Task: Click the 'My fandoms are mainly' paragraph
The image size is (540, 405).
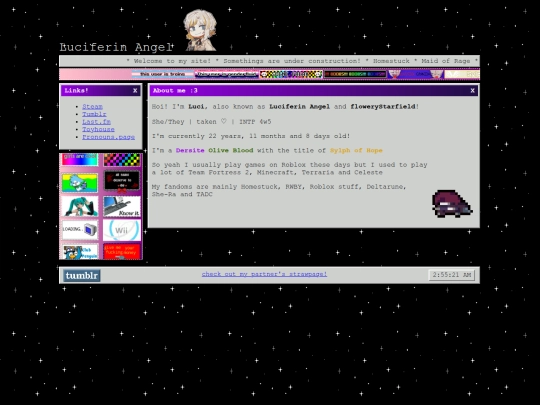Action: click(x=279, y=190)
